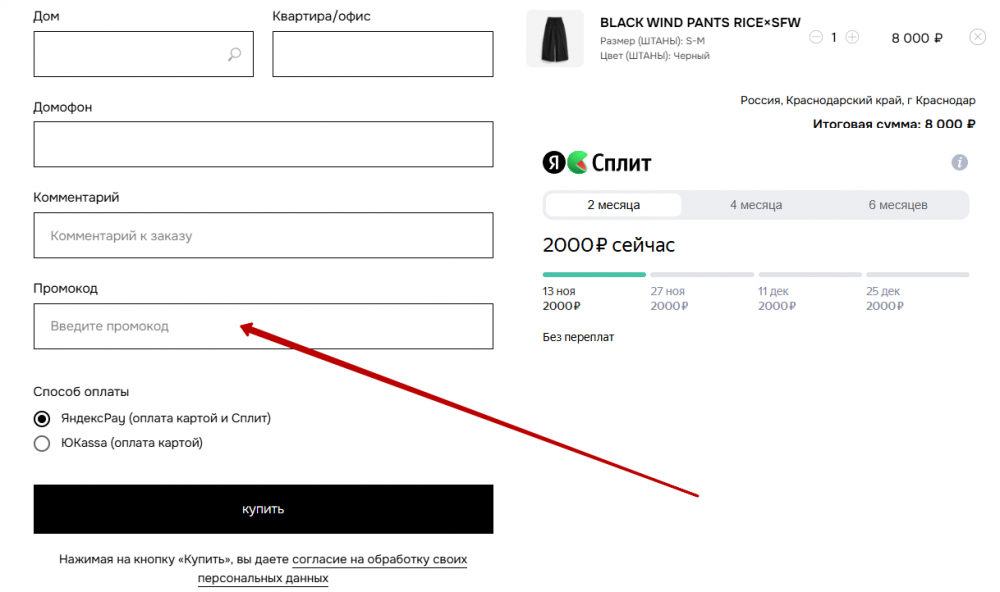Focus the Комментарий к заказу field
Image resolution: width=1000 pixels, height=592 pixels.
point(263,236)
